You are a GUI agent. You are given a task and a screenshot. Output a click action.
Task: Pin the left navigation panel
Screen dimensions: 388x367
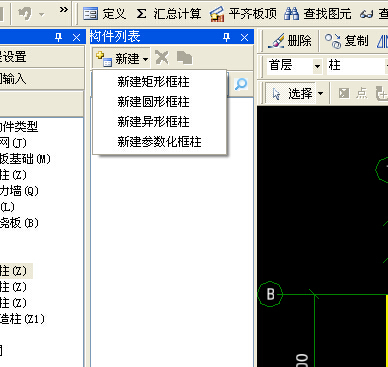[x=59, y=37]
